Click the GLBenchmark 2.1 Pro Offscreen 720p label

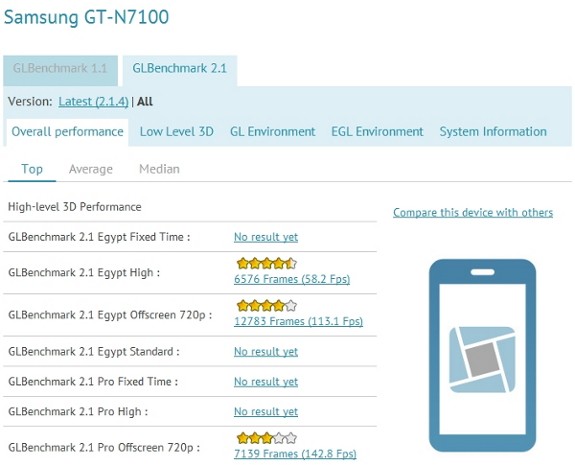[x=104, y=448]
